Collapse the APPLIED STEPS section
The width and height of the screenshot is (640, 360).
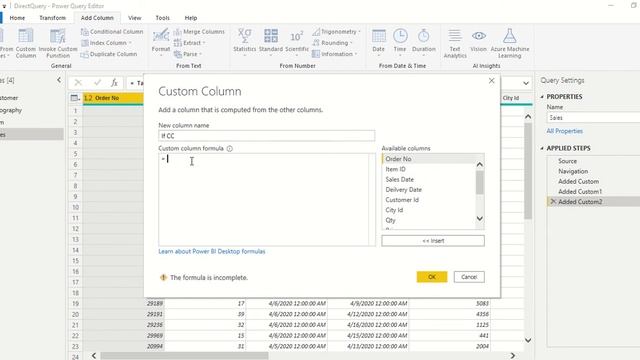[x=542, y=148]
